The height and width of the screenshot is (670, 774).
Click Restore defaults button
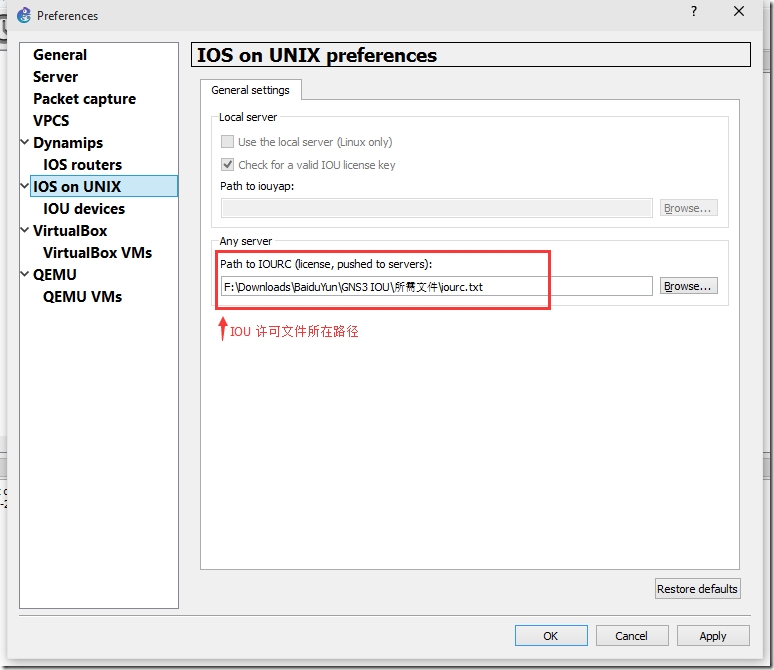[697, 589]
